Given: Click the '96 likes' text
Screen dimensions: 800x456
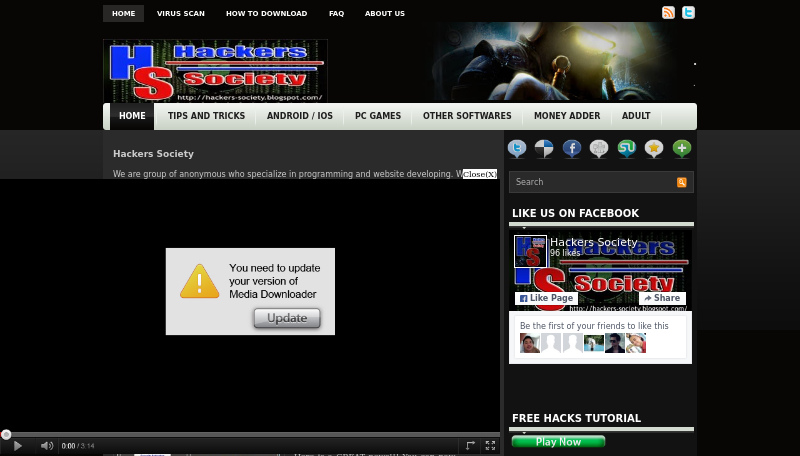Looking at the screenshot, I should 565,253.
